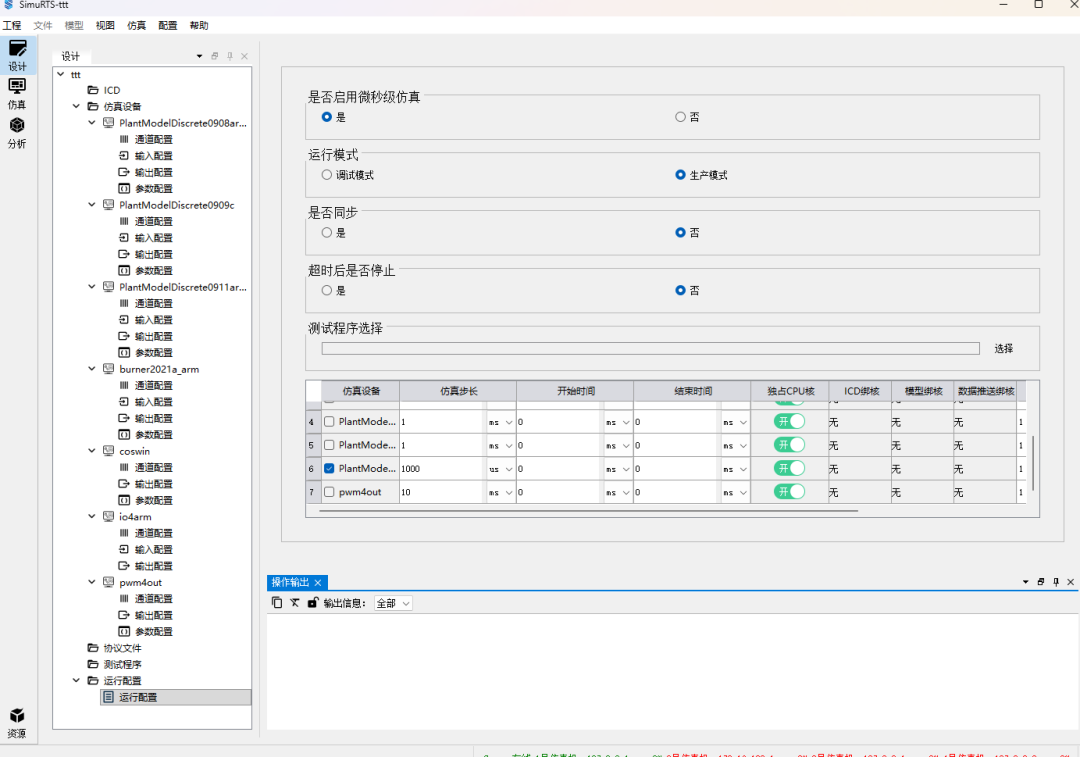Choose 调试模式 run mode

(x=326, y=175)
